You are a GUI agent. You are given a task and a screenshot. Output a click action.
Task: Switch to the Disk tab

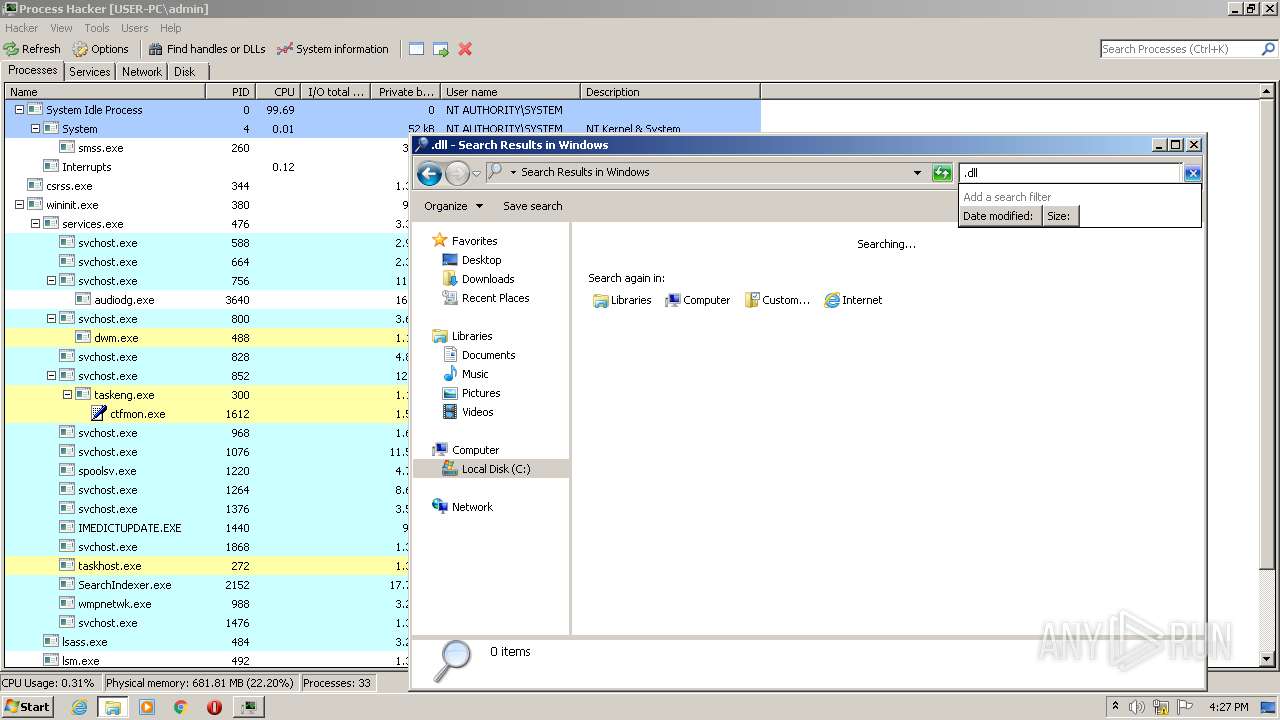[185, 72]
